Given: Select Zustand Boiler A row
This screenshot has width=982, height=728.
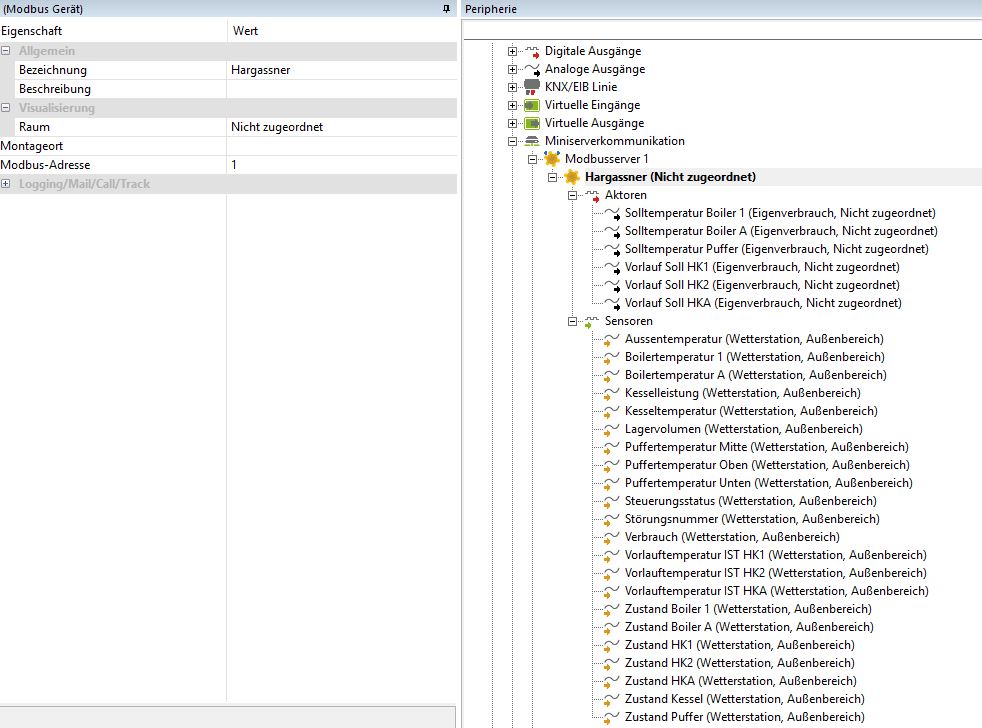Looking at the screenshot, I should (749, 627).
